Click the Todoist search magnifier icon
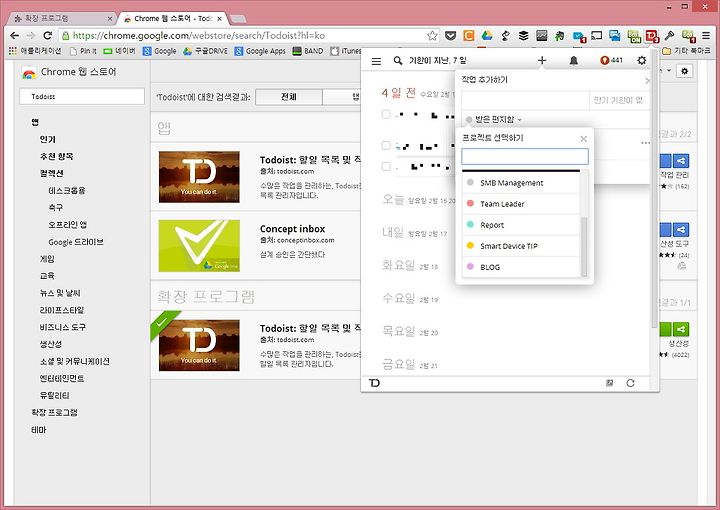Image resolution: width=720 pixels, height=510 pixels. tap(398, 61)
